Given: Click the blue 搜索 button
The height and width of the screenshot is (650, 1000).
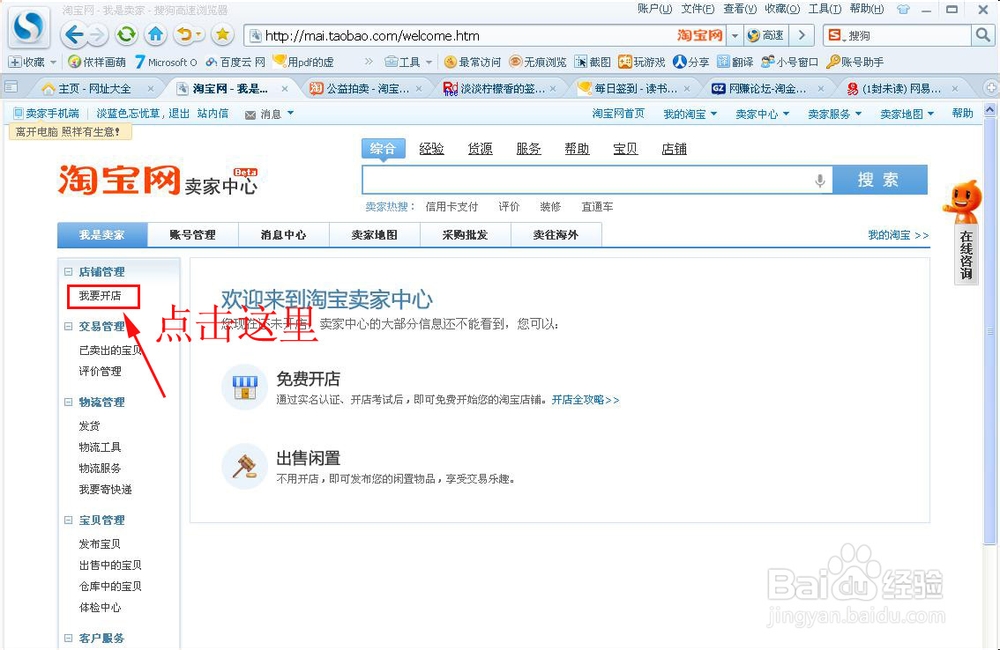Looking at the screenshot, I should [x=880, y=180].
